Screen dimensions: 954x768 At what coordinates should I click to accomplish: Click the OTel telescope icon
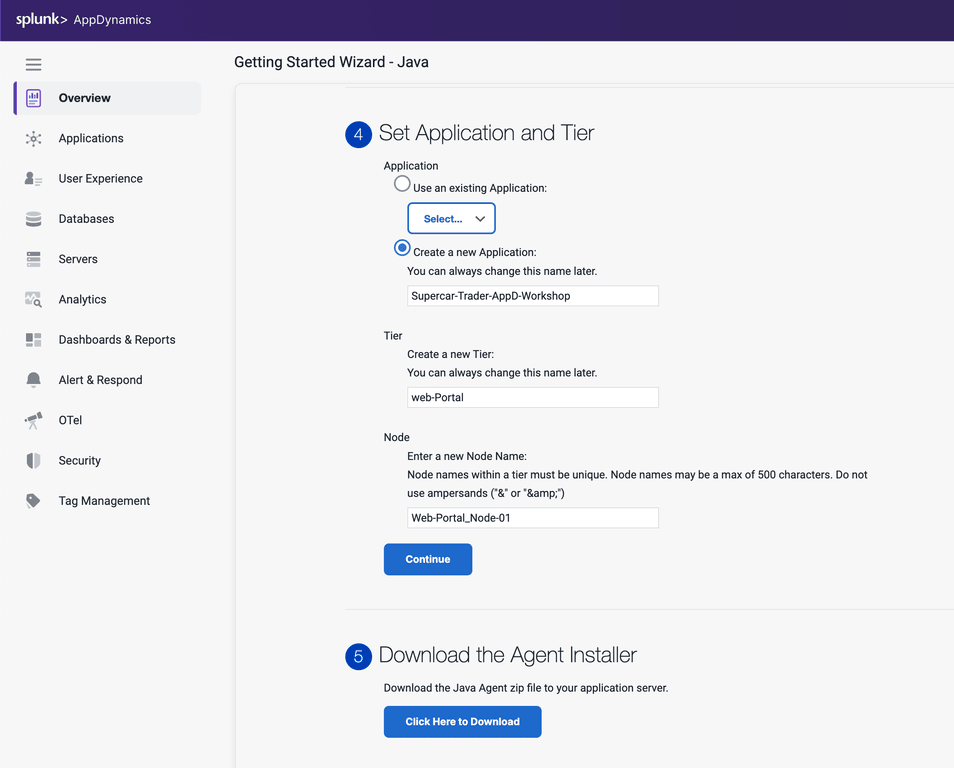[x=34, y=421]
